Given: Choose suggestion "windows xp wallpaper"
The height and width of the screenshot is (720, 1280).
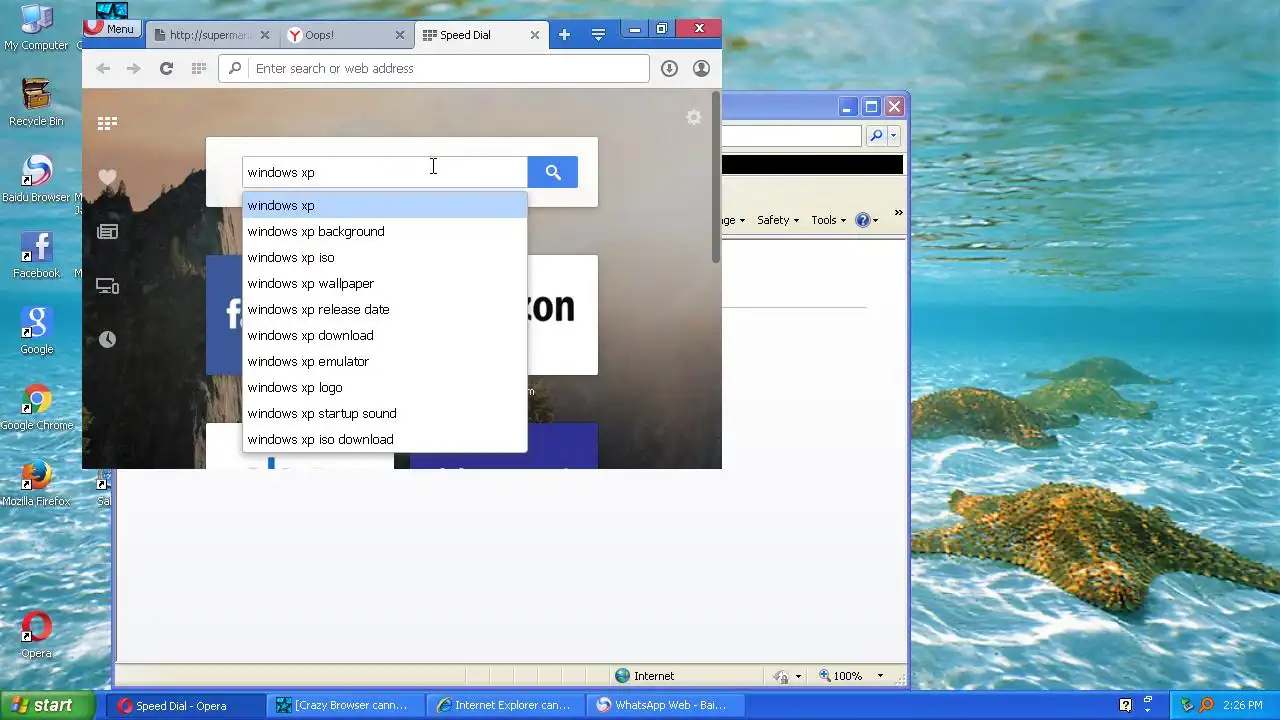Looking at the screenshot, I should pyautogui.click(x=384, y=283).
